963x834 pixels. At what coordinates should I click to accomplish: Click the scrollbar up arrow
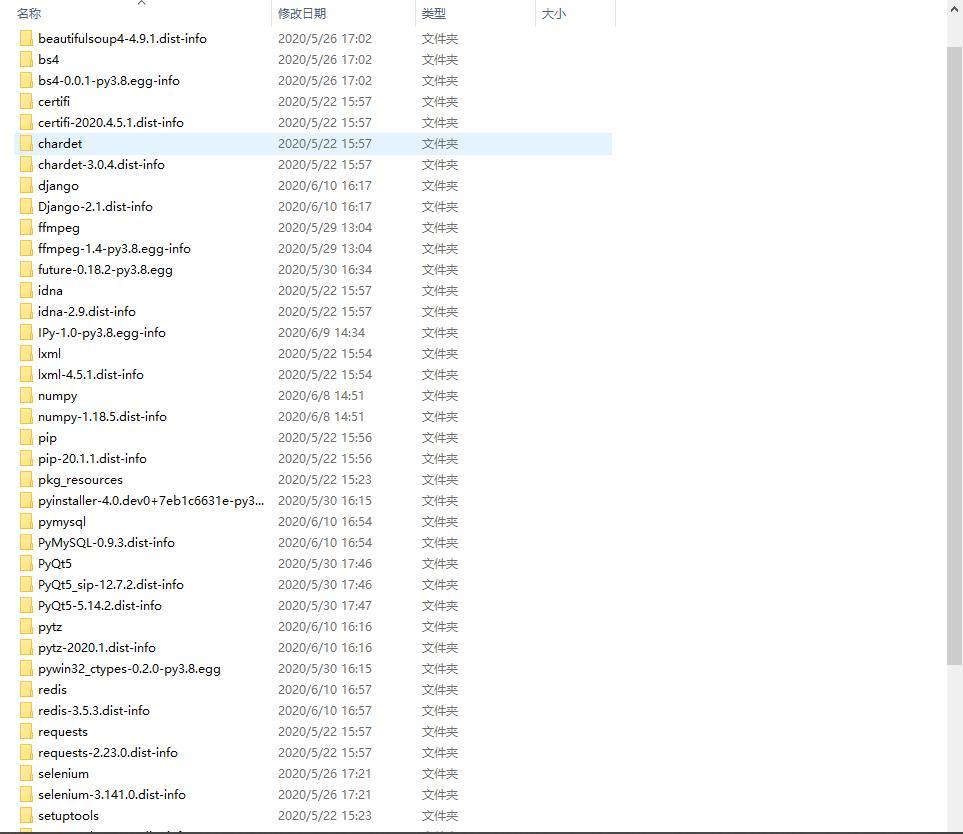pyautogui.click(x=954, y=7)
